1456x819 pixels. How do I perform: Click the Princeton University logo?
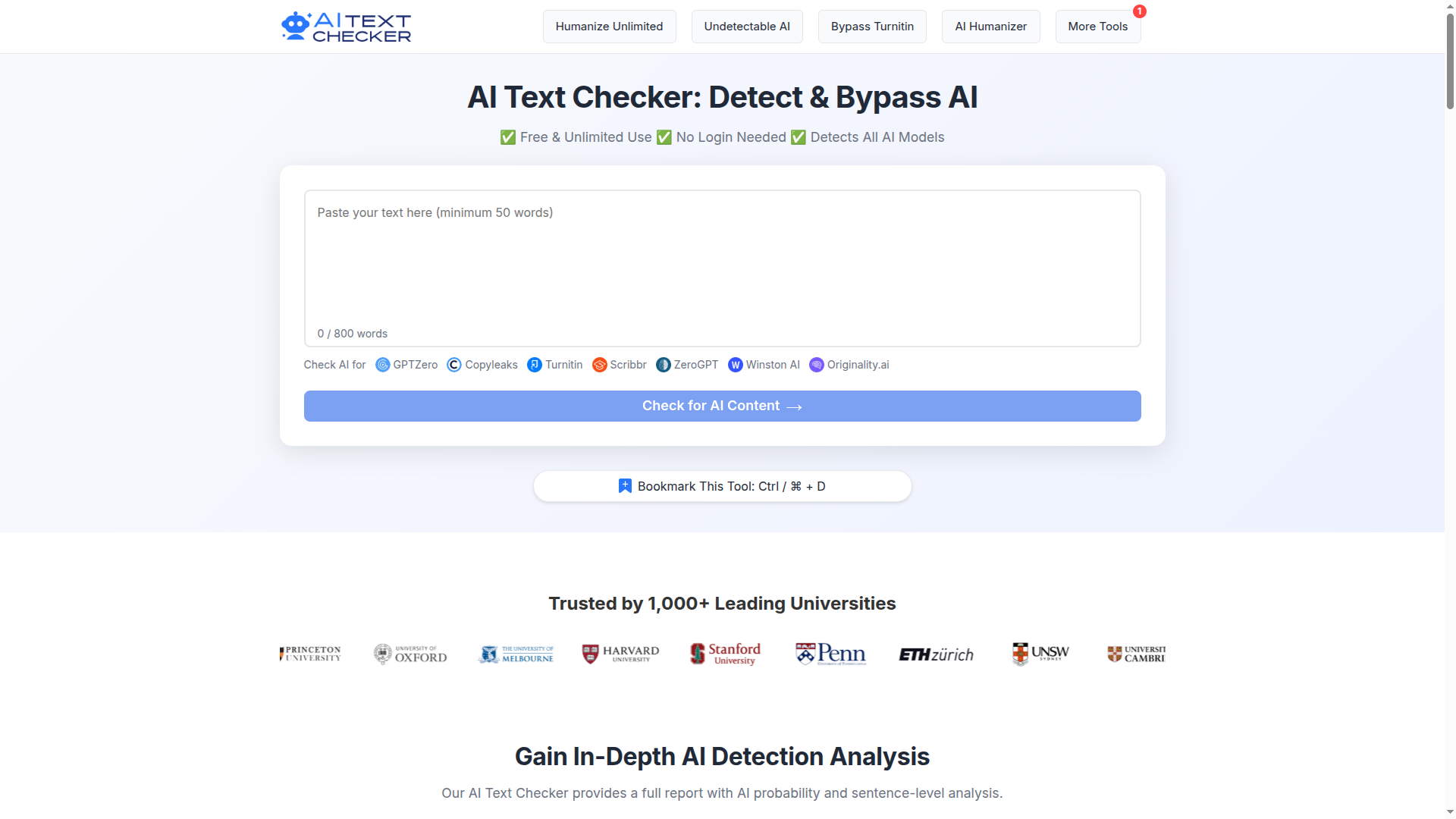310,654
